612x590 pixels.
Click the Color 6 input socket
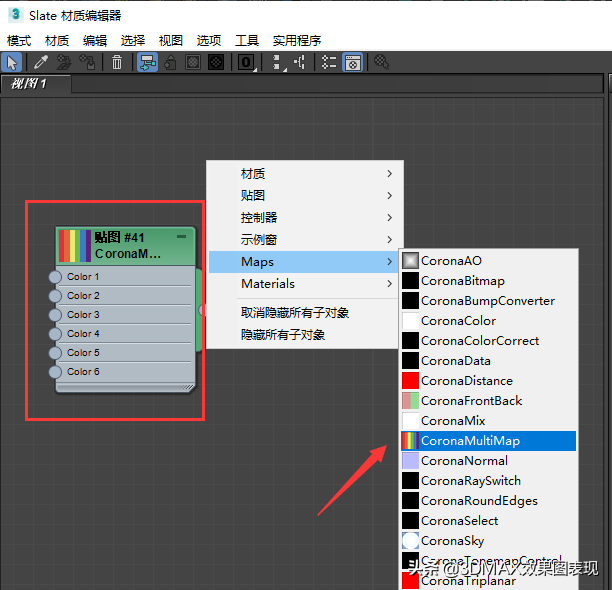coord(55,371)
